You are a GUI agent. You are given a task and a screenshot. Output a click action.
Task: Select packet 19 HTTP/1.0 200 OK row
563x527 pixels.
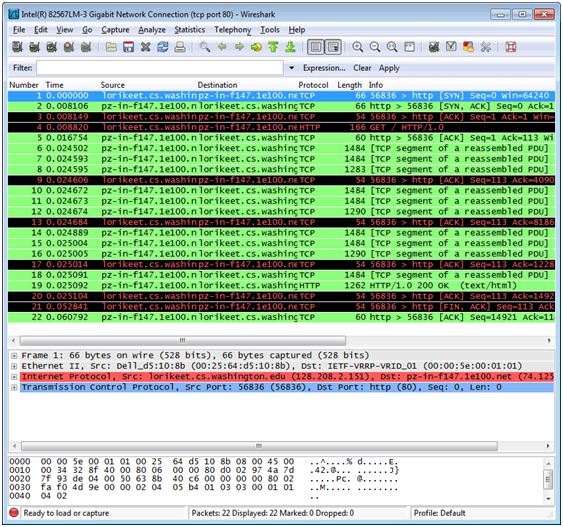(x=281, y=285)
